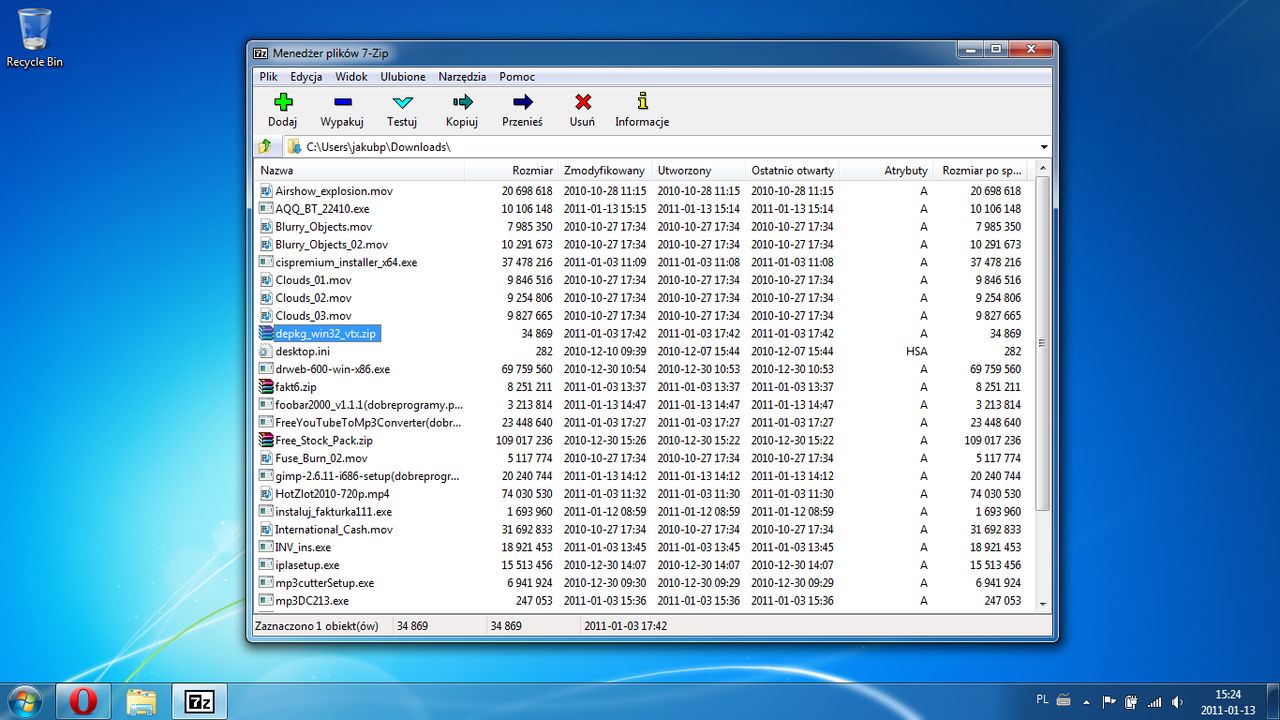This screenshot has height=720, width=1280.
Task: Click the red X Usuń icon
Action: [x=582, y=102]
